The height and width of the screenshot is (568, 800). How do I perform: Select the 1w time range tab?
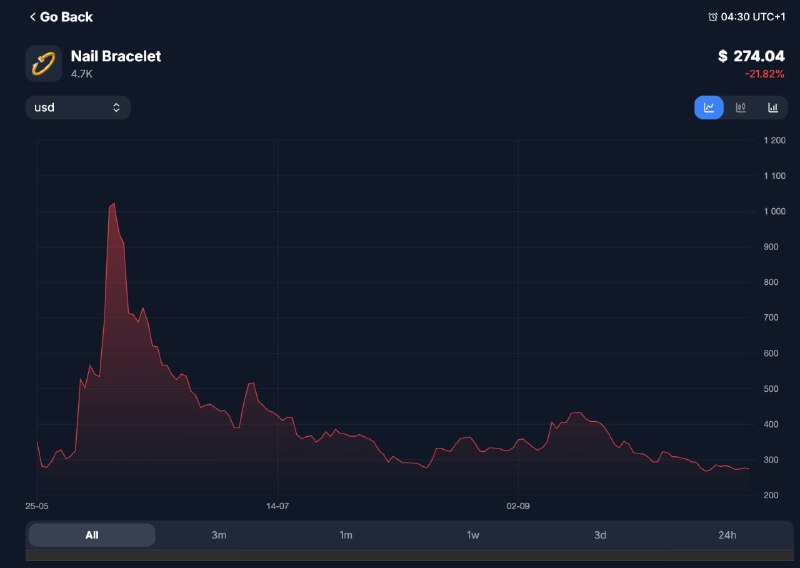tap(473, 535)
